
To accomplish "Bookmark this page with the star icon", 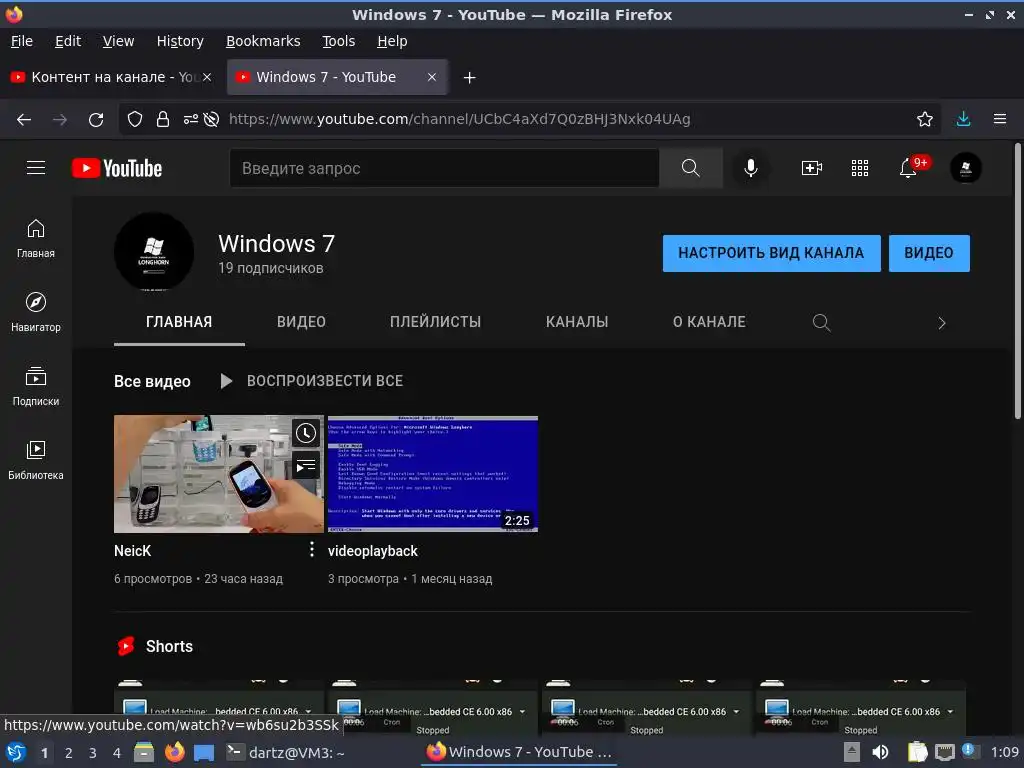I will [925, 119].
